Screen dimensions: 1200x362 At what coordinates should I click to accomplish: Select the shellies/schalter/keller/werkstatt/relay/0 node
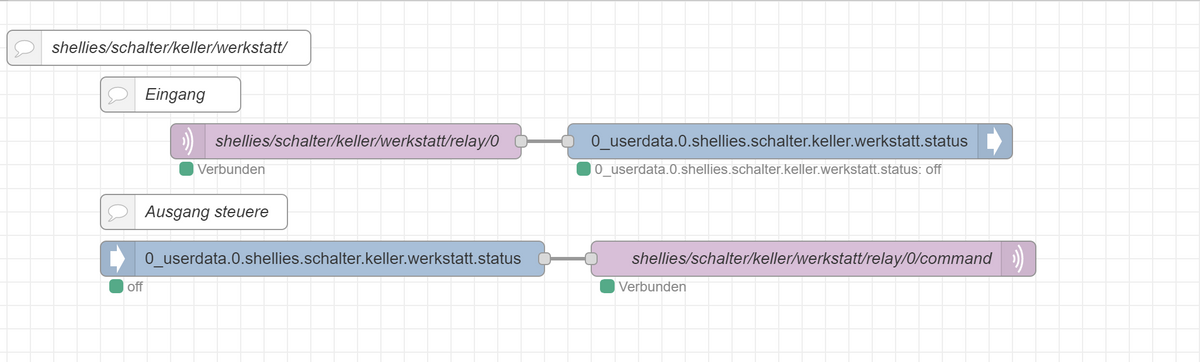pyautogui.click(x=346, y=142)
